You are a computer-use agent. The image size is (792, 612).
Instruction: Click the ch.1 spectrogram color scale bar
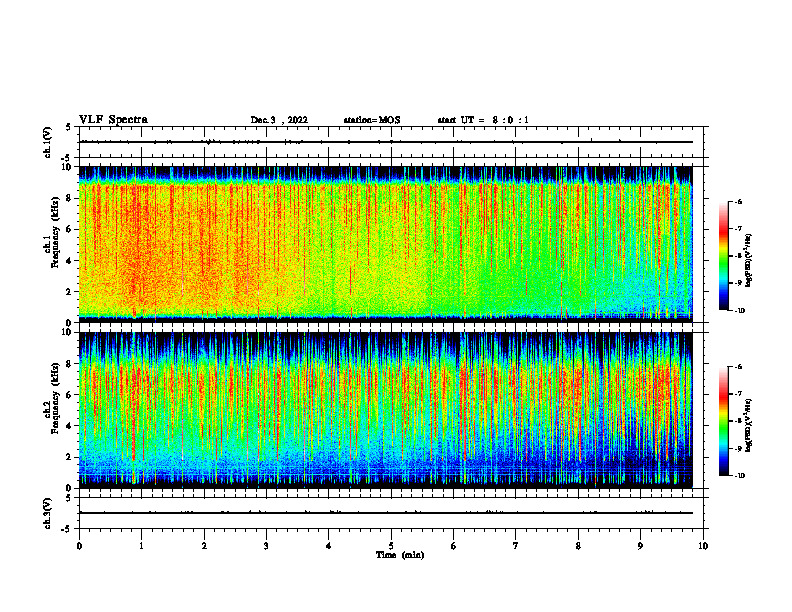(x=724, y=256)
